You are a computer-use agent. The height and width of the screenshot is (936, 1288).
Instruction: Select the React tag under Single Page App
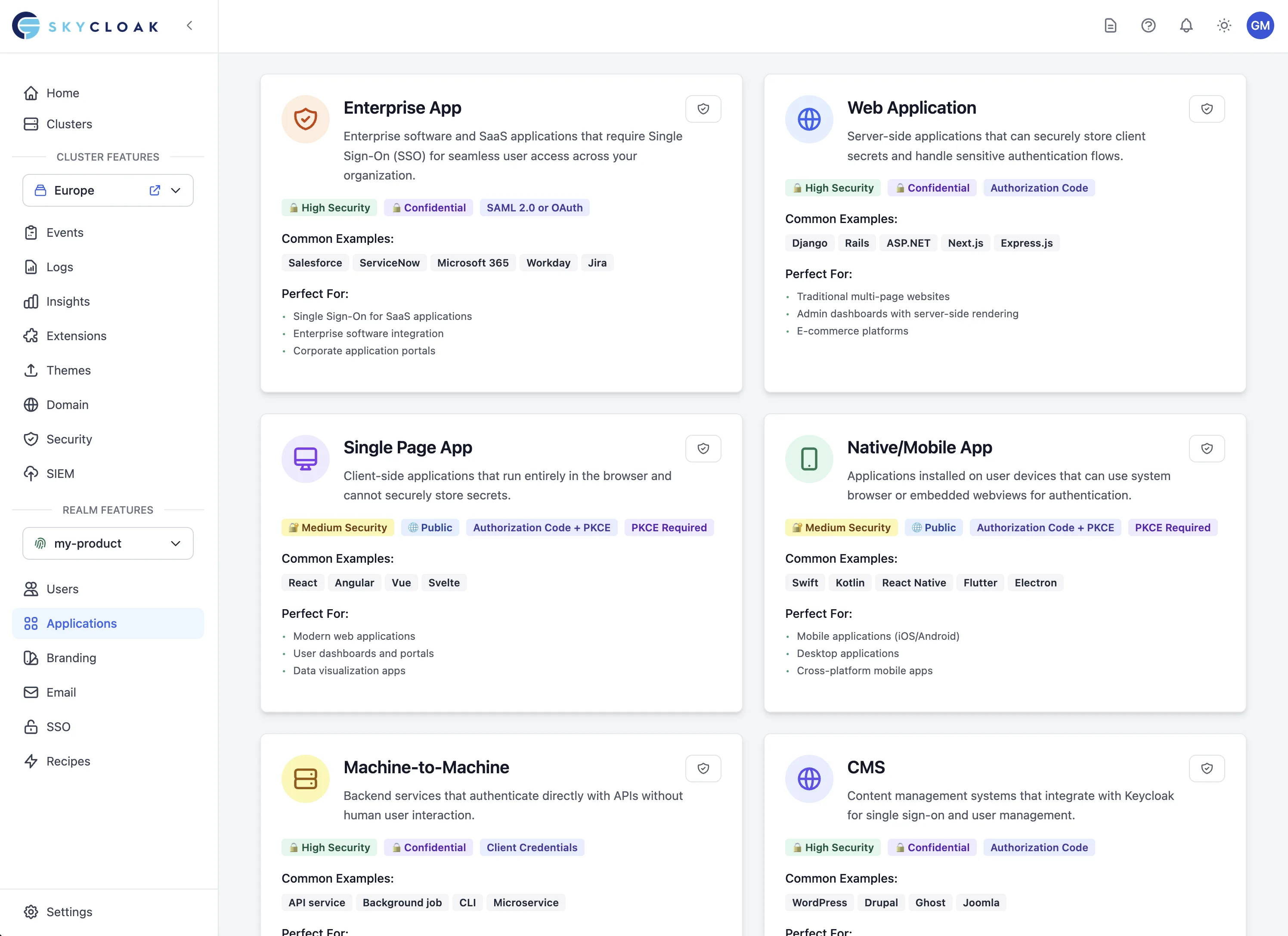(x=303, y=582)
